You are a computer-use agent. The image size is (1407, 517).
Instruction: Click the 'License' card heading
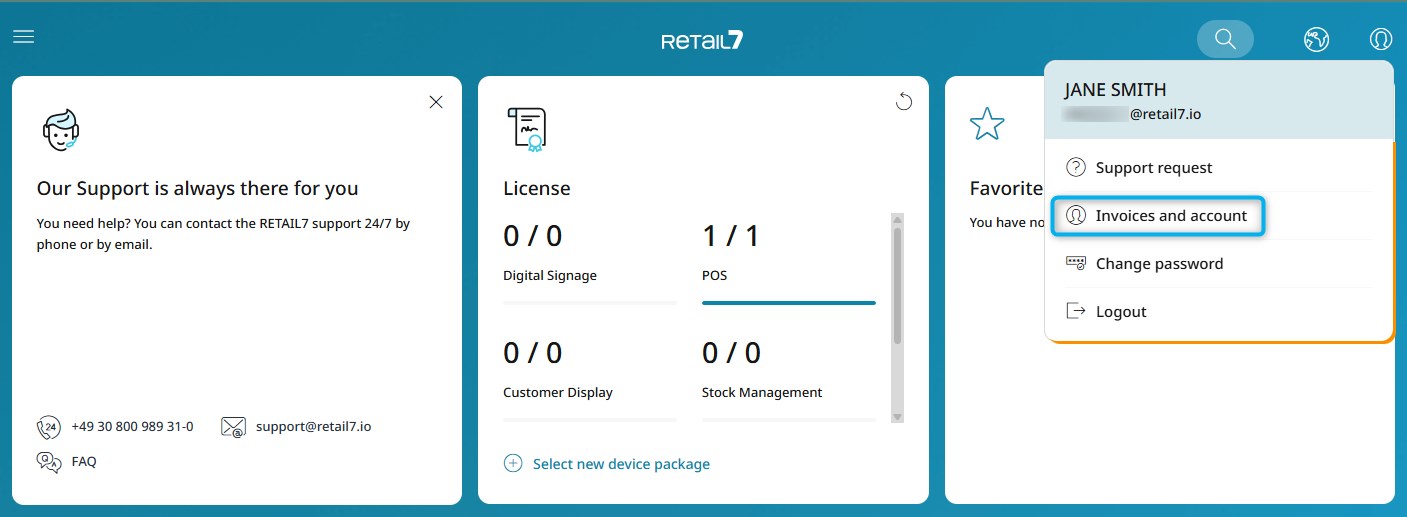point(537,188)
